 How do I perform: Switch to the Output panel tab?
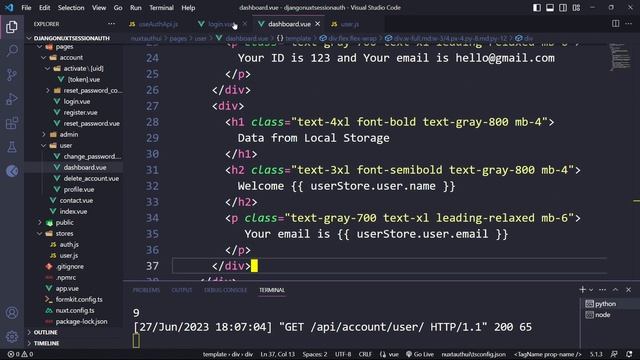(182, 290)
